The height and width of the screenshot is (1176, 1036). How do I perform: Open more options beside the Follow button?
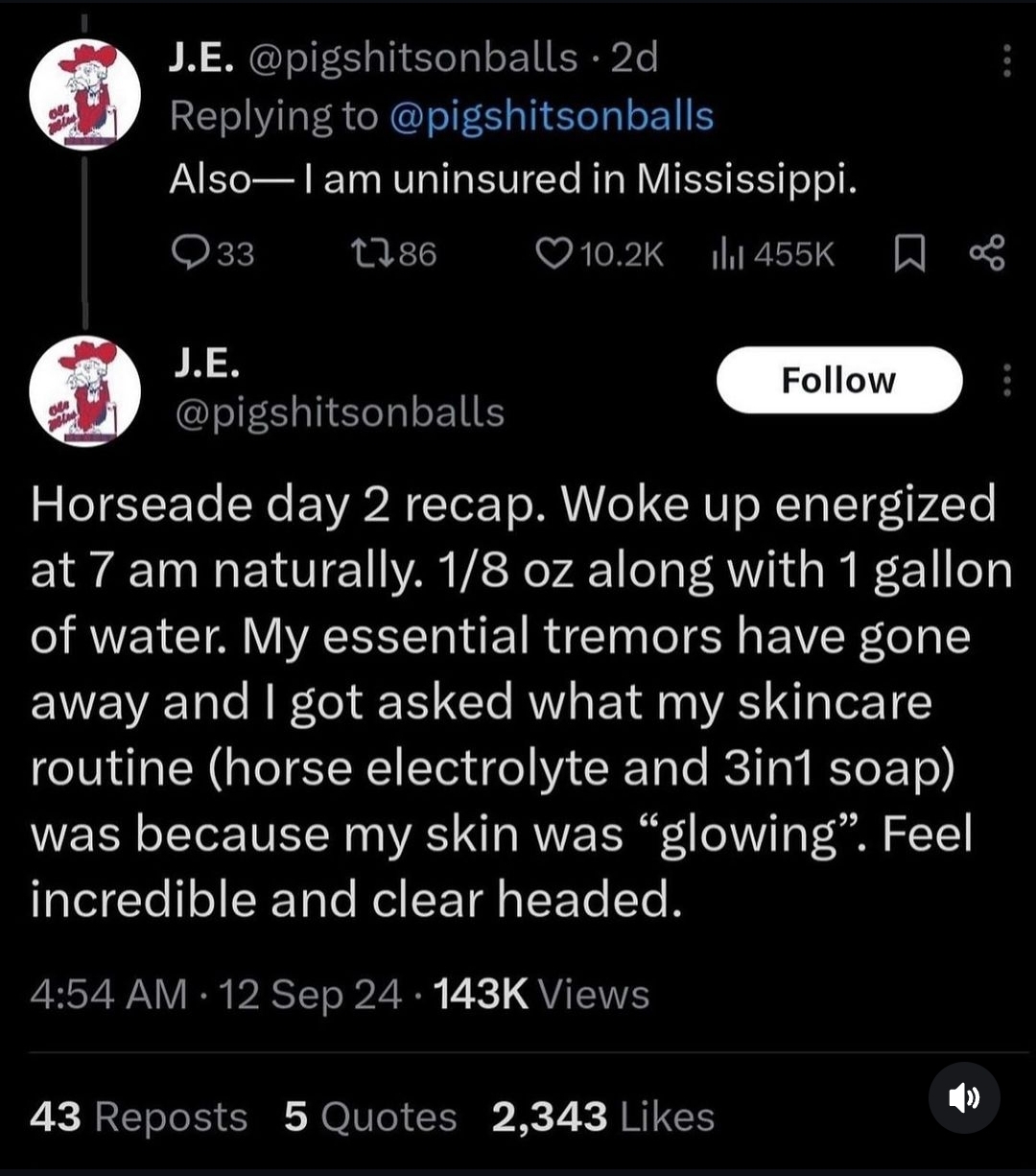pos(1006,381)
